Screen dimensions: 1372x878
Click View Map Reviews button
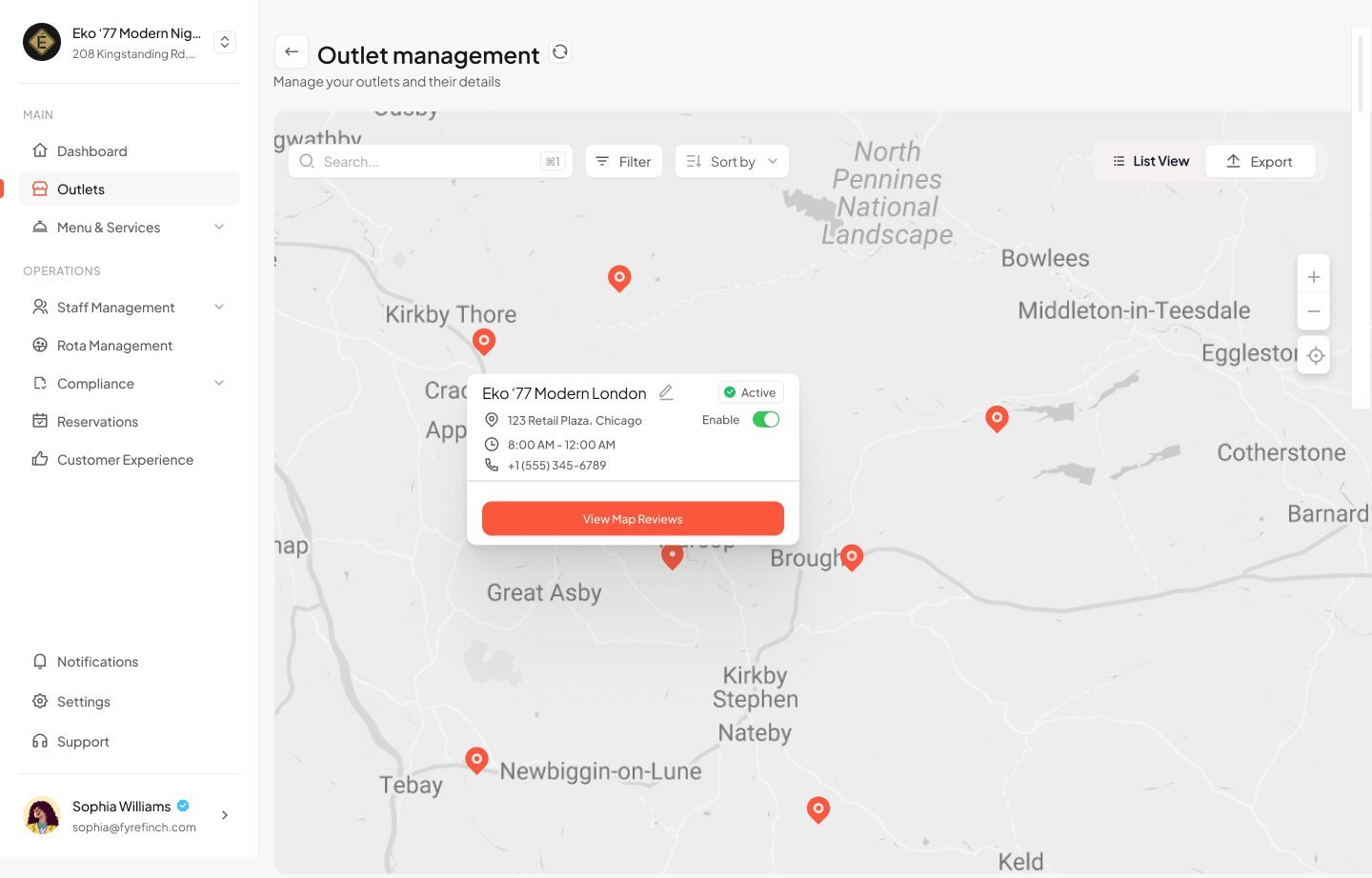coord(633,519)
